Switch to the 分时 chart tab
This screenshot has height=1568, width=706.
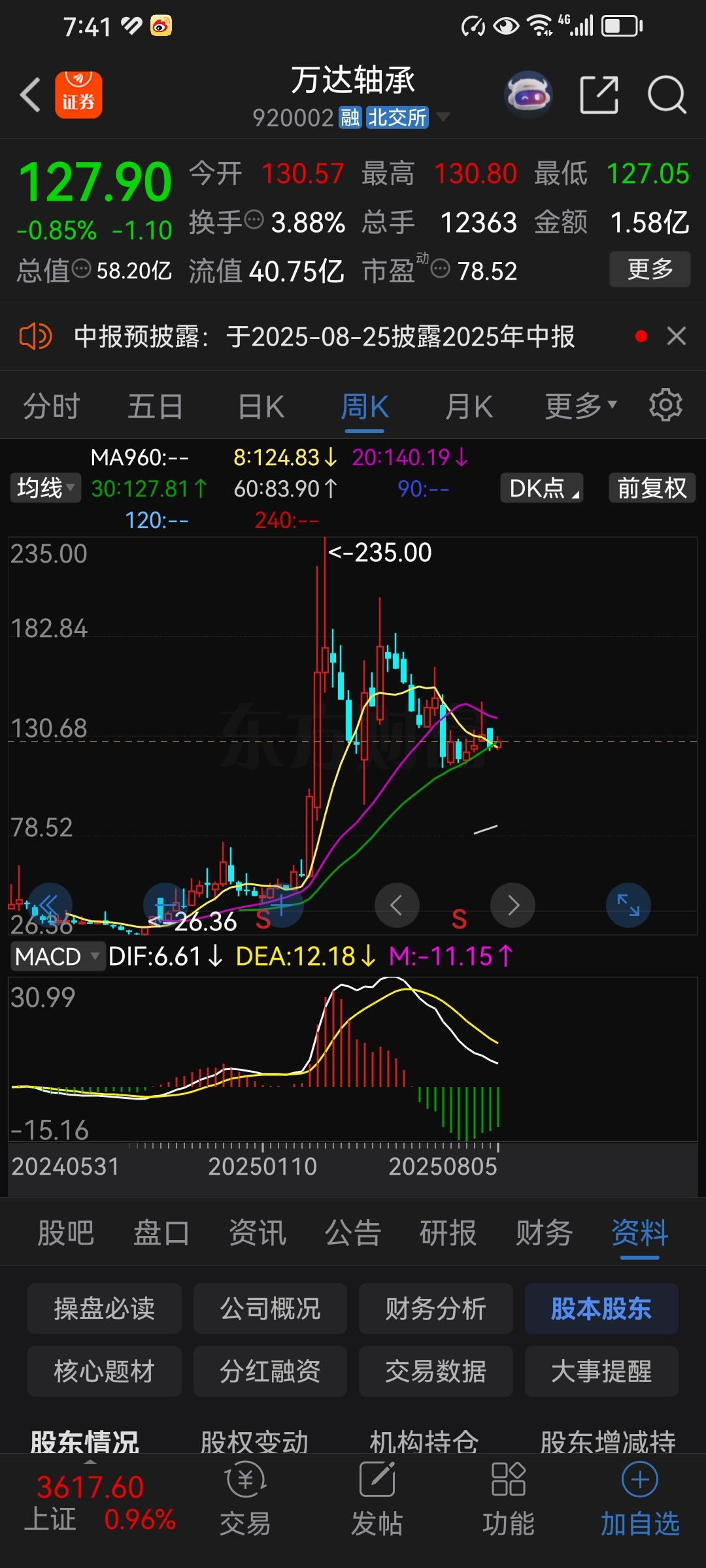[x=52, y=406]
